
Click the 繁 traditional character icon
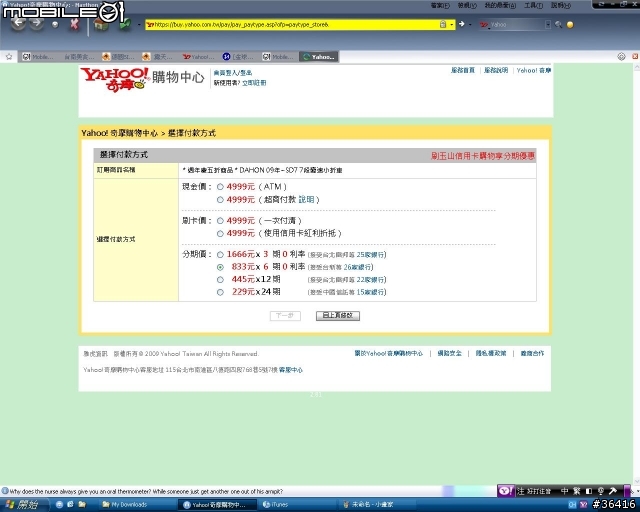point(577,491)
